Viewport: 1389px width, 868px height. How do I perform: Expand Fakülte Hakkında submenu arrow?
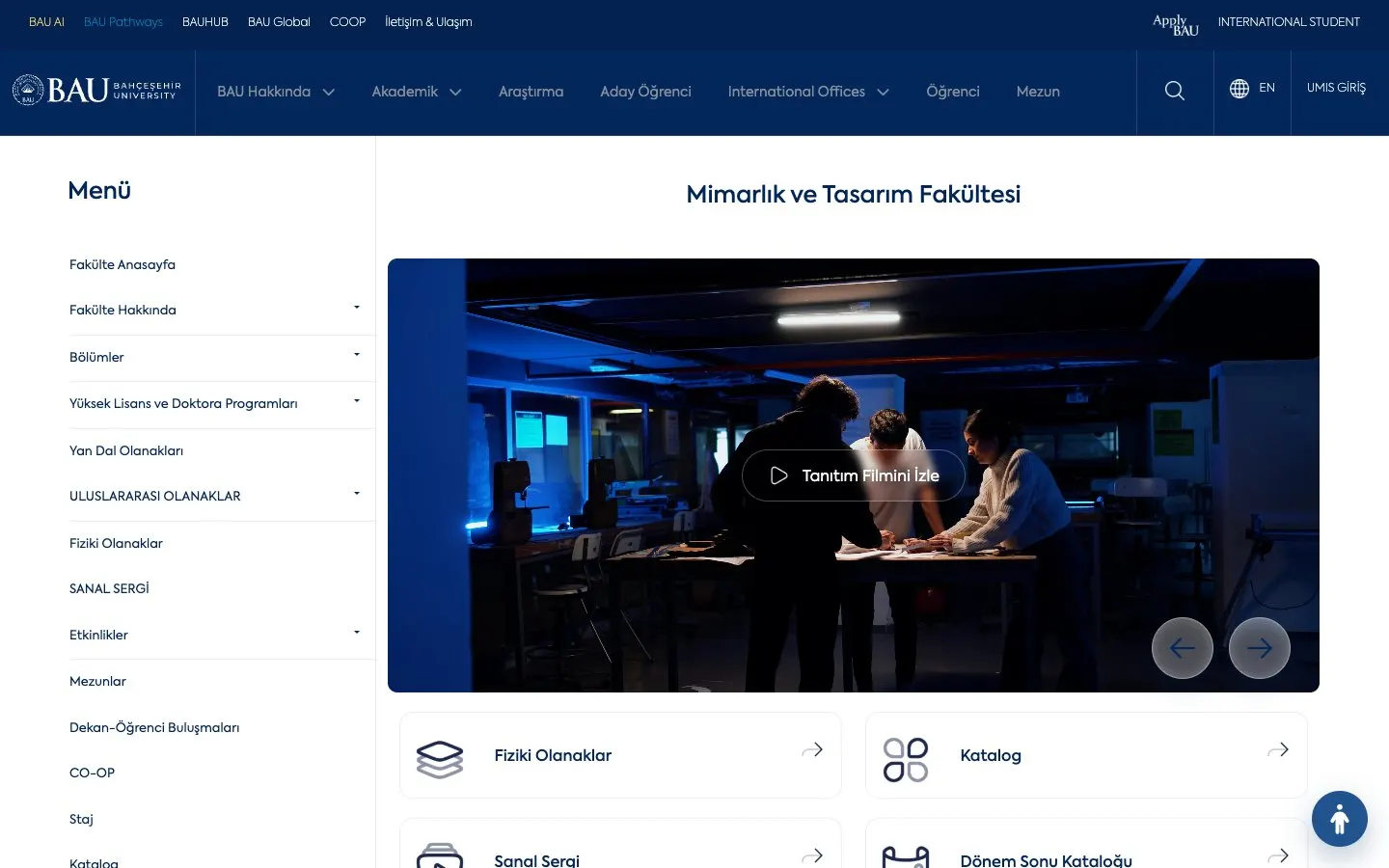coord(357,308)
